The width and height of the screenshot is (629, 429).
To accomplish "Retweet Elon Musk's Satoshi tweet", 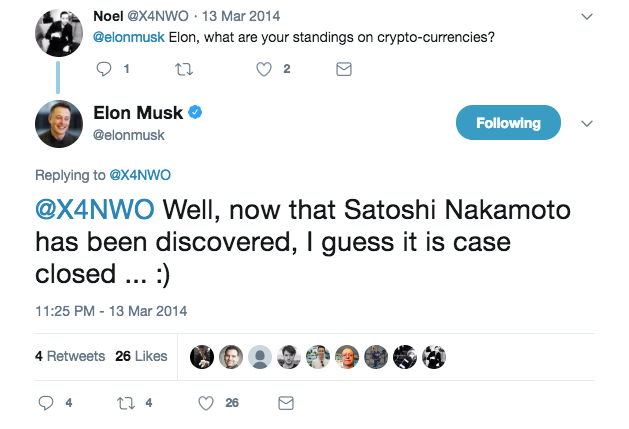I will pyautogui.click(x=125, y=403).
